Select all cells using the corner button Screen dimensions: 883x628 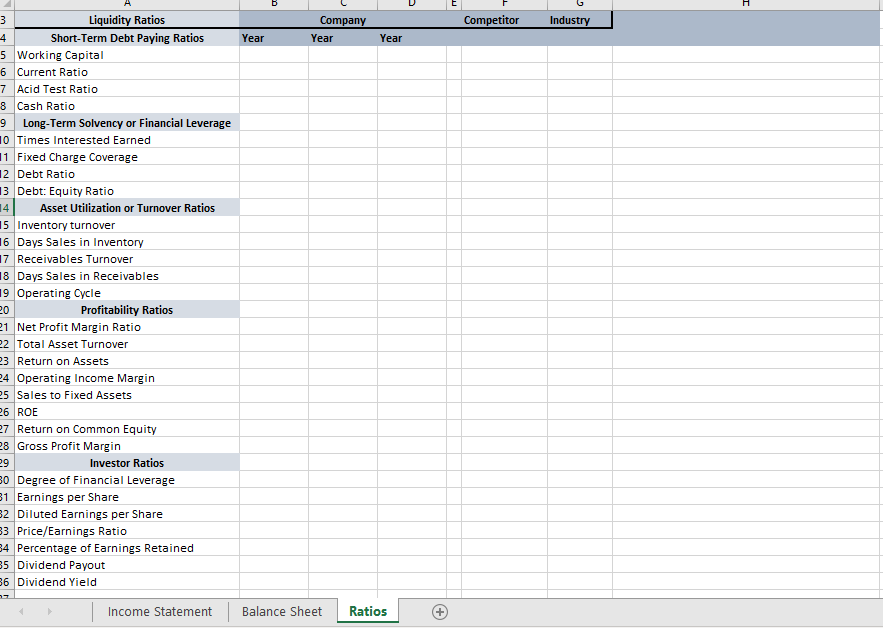coord(8,6)
